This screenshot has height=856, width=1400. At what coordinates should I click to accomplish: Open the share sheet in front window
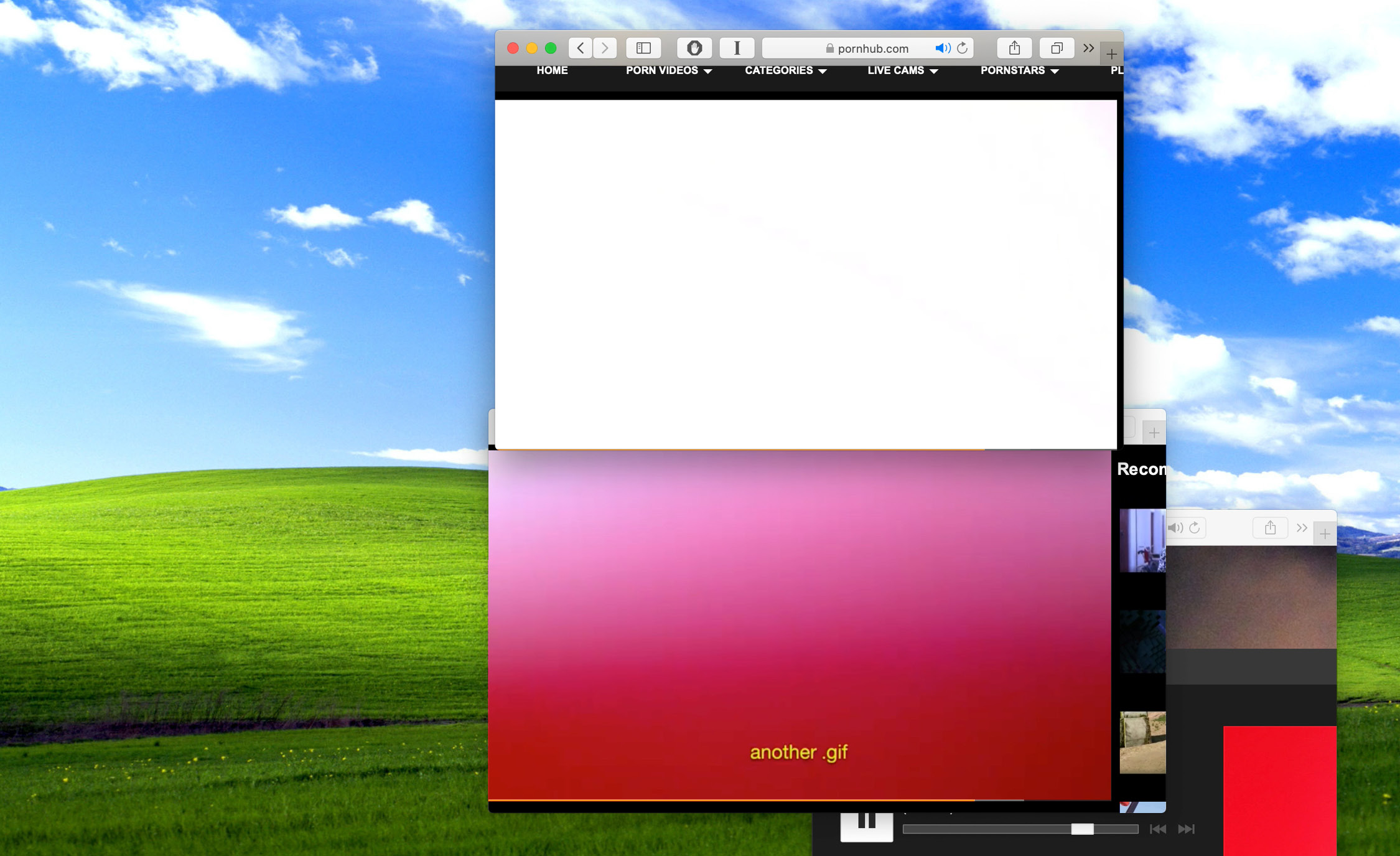(1014, 48)
